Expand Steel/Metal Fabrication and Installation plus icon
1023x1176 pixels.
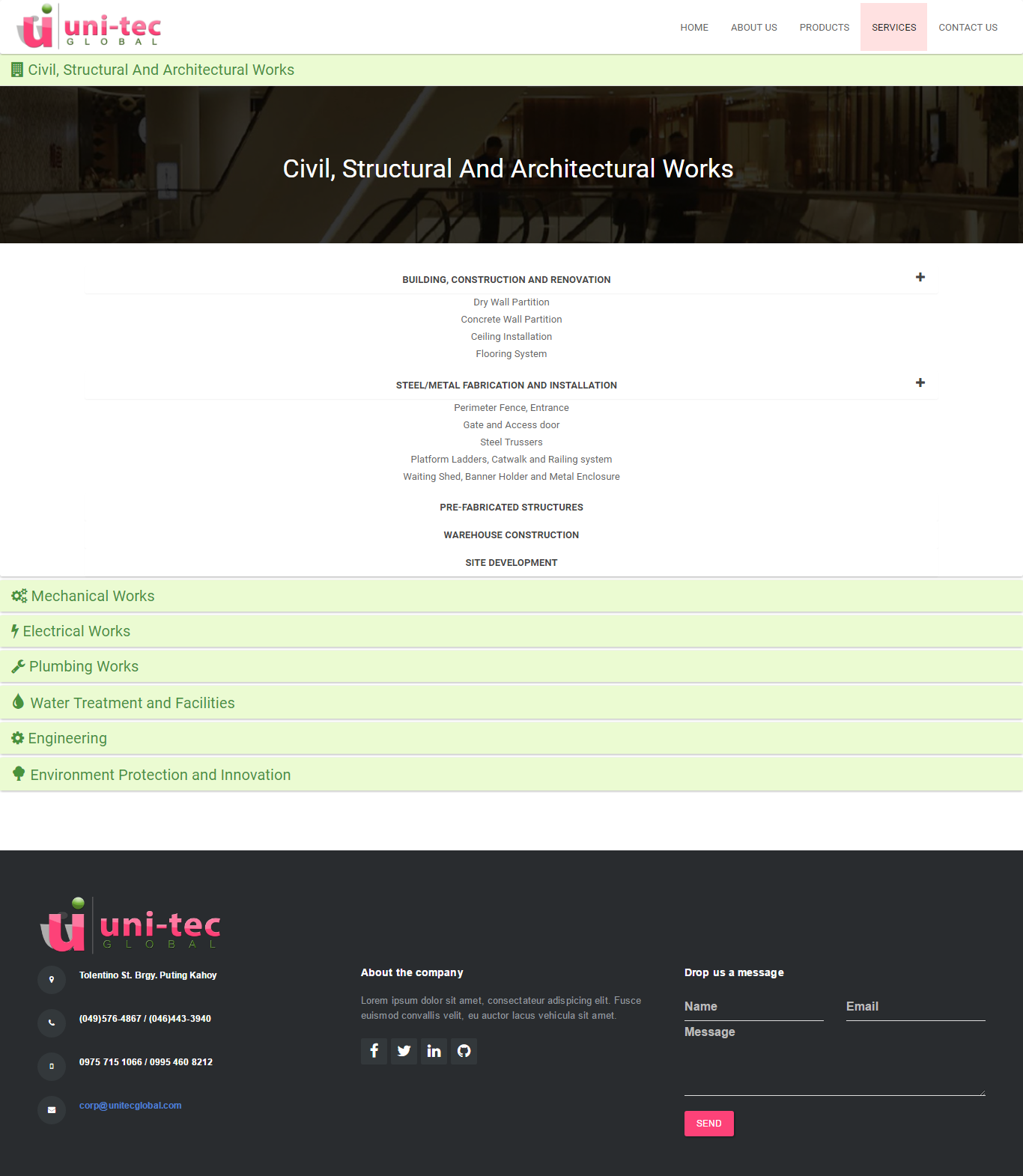point(920,383)
